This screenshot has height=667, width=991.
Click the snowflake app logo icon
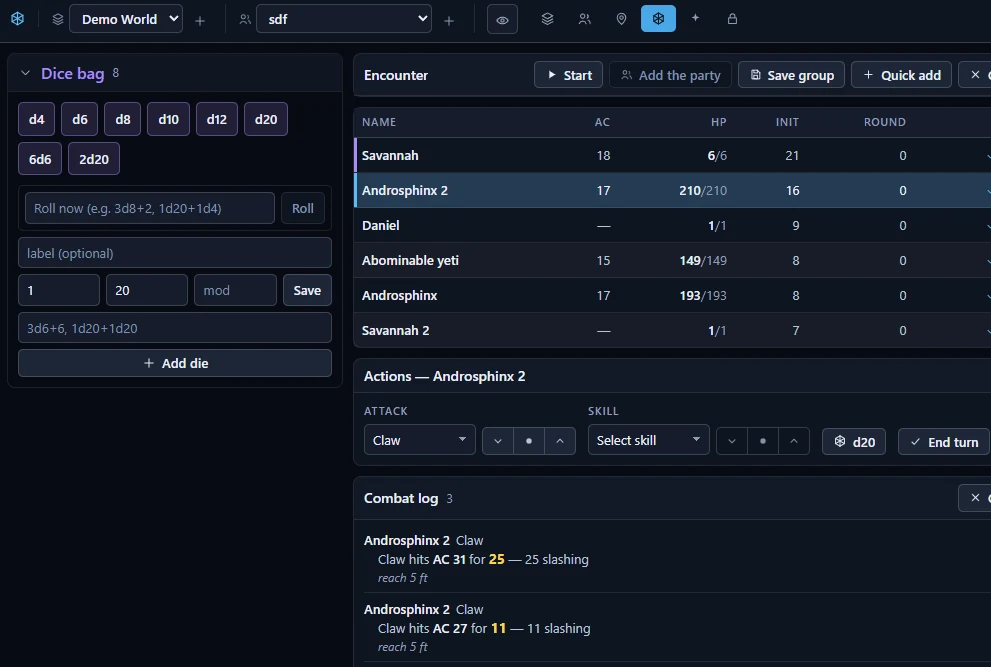[18, 19]
